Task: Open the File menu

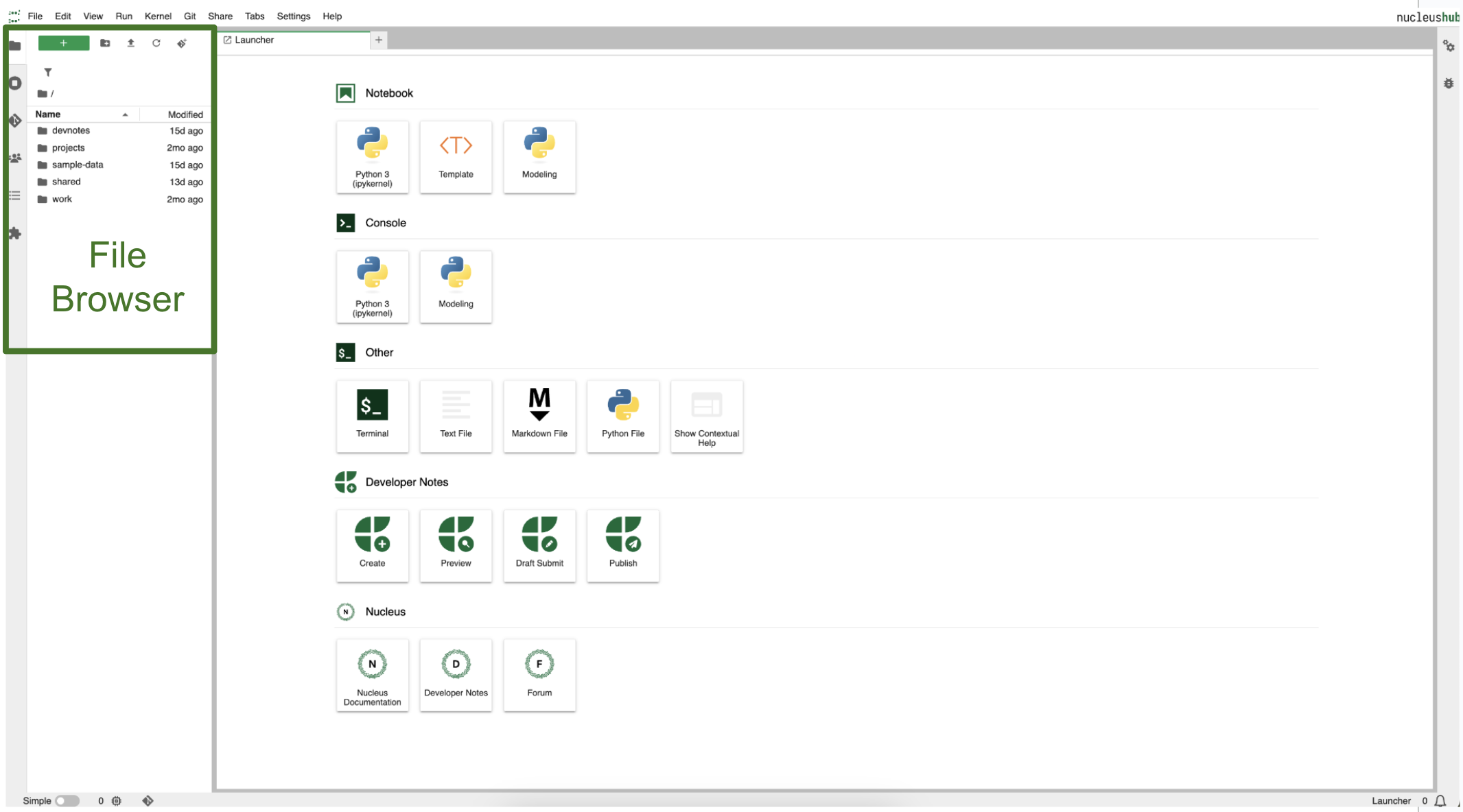Action: [35, 16]
